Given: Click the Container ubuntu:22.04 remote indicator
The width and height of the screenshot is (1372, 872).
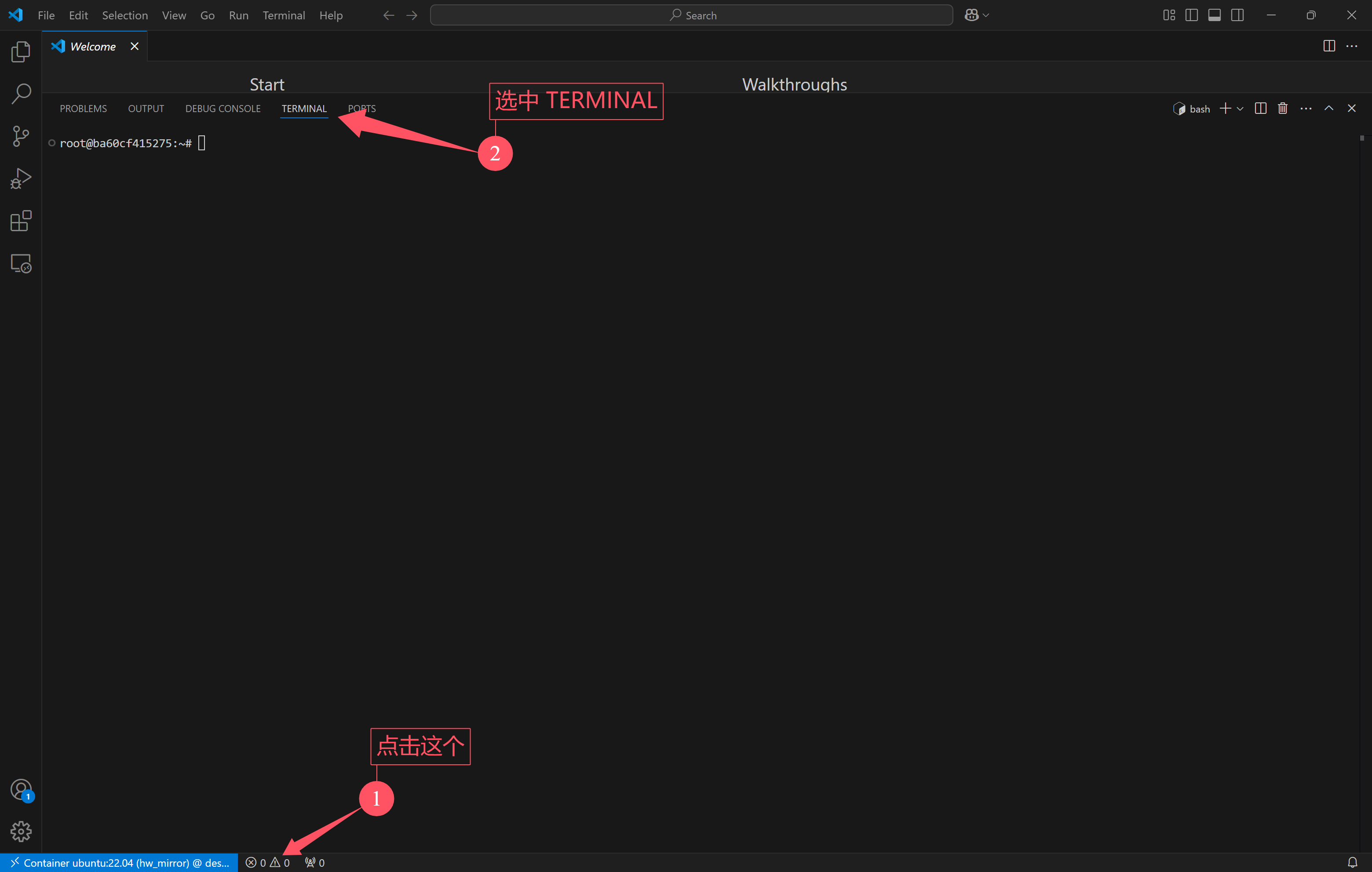Looking at the screenshot, I should tap(119, 862).
